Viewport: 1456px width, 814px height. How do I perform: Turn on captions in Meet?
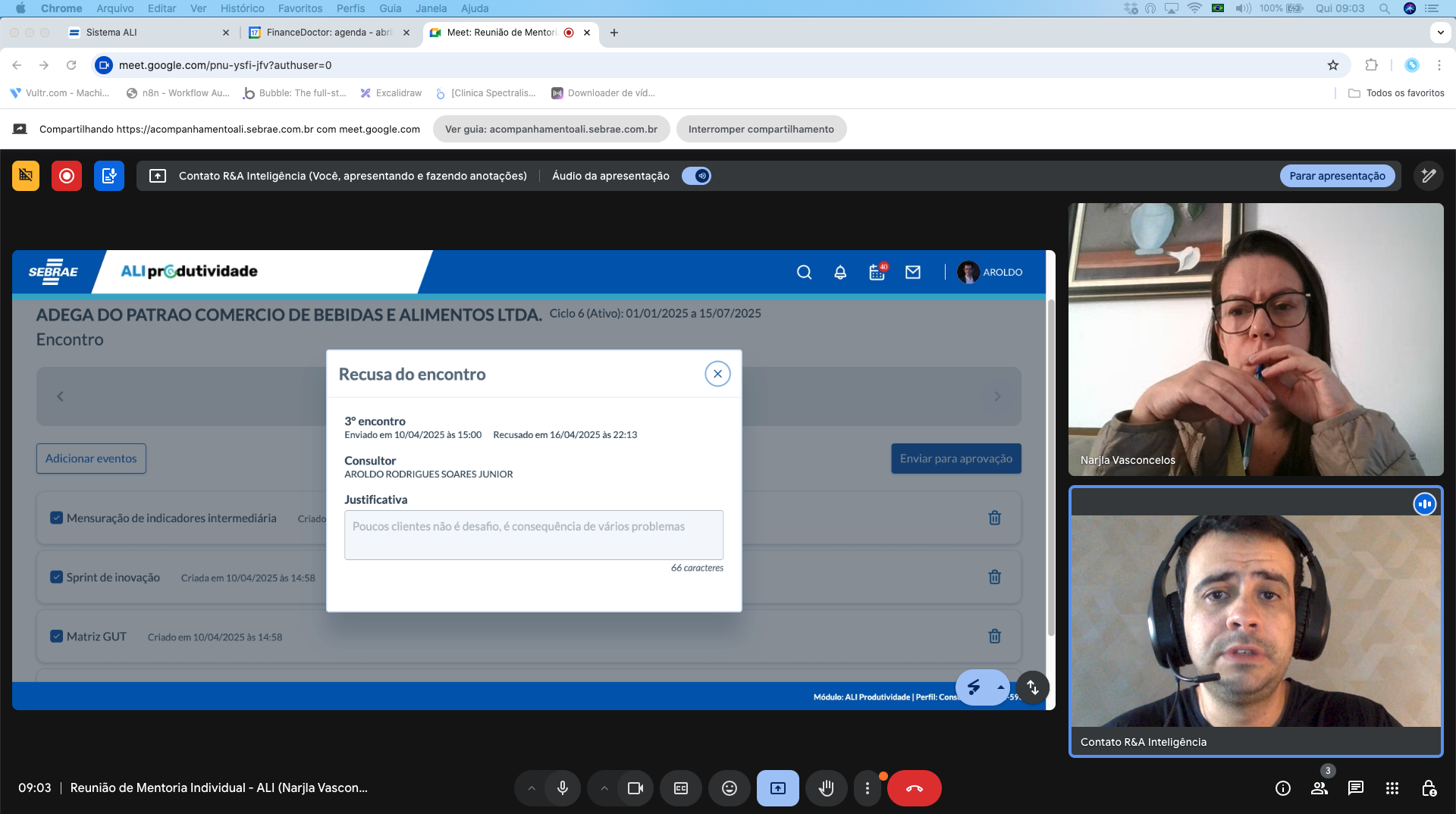(681, 788)
